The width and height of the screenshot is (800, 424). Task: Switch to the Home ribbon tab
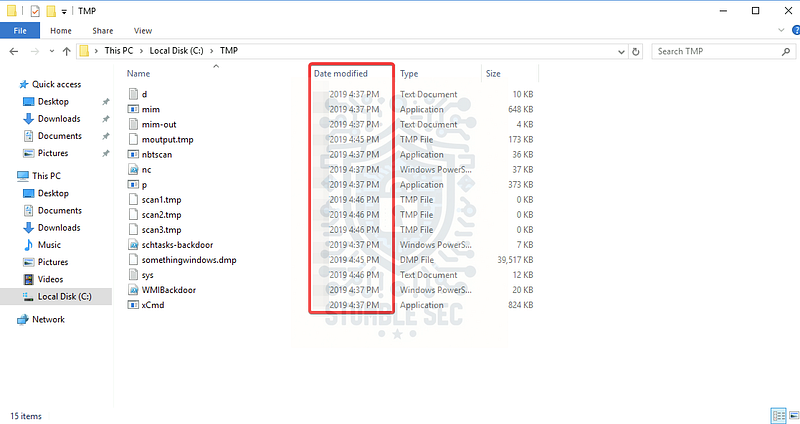tap(61, 31)
